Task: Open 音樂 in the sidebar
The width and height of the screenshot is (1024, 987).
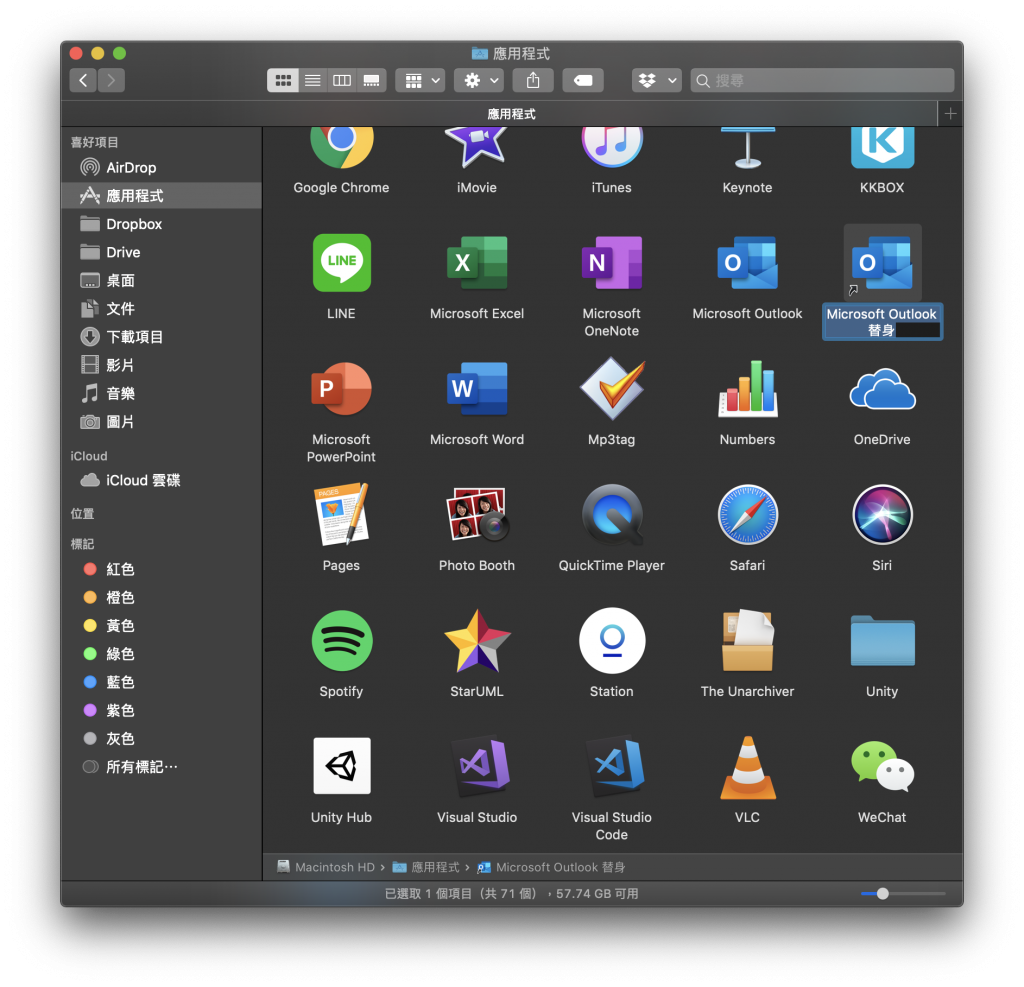Action: pos(161,393)
